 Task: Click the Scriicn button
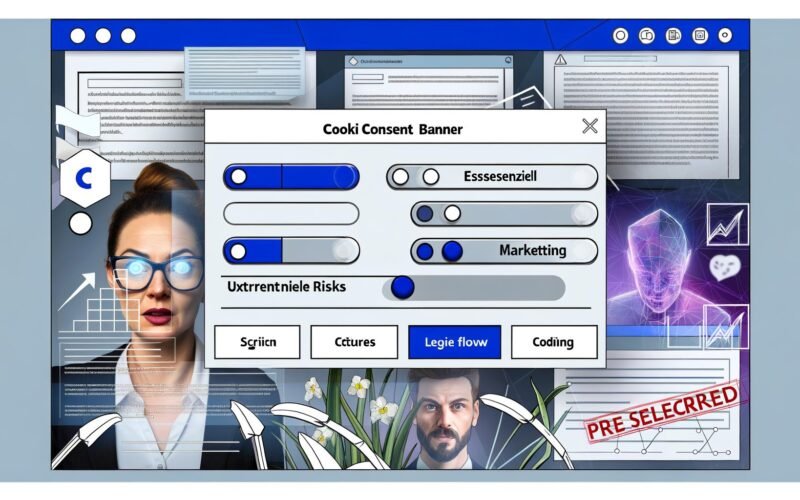258,342
